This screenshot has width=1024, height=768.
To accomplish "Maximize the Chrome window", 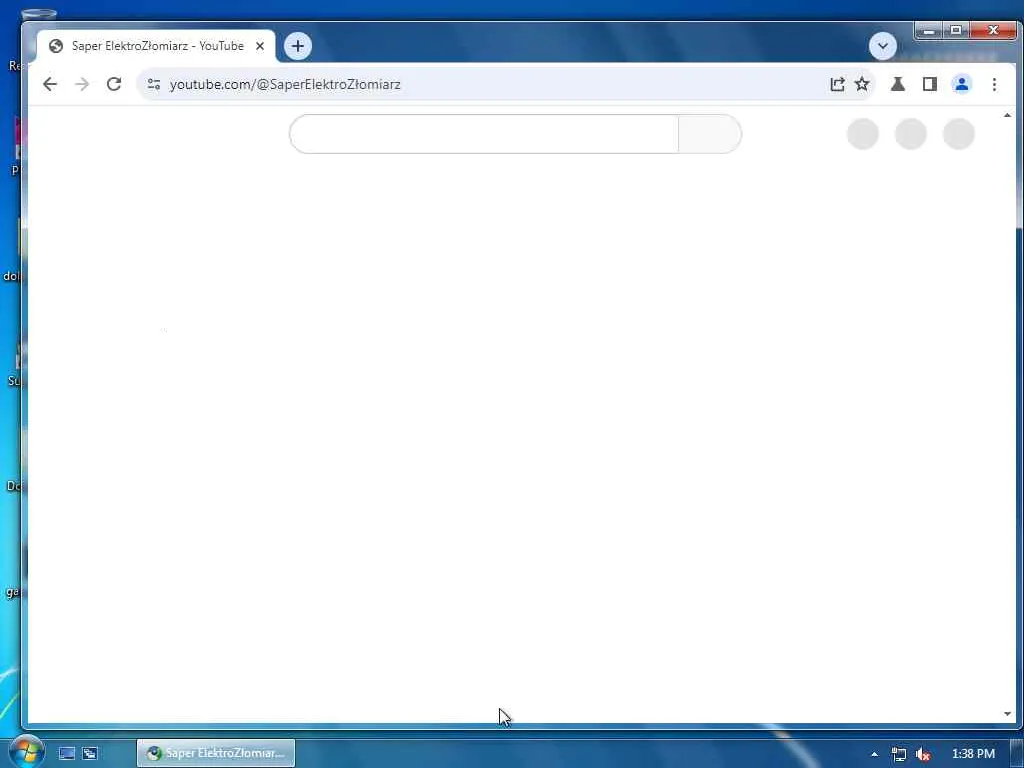I will pos(956,30).
